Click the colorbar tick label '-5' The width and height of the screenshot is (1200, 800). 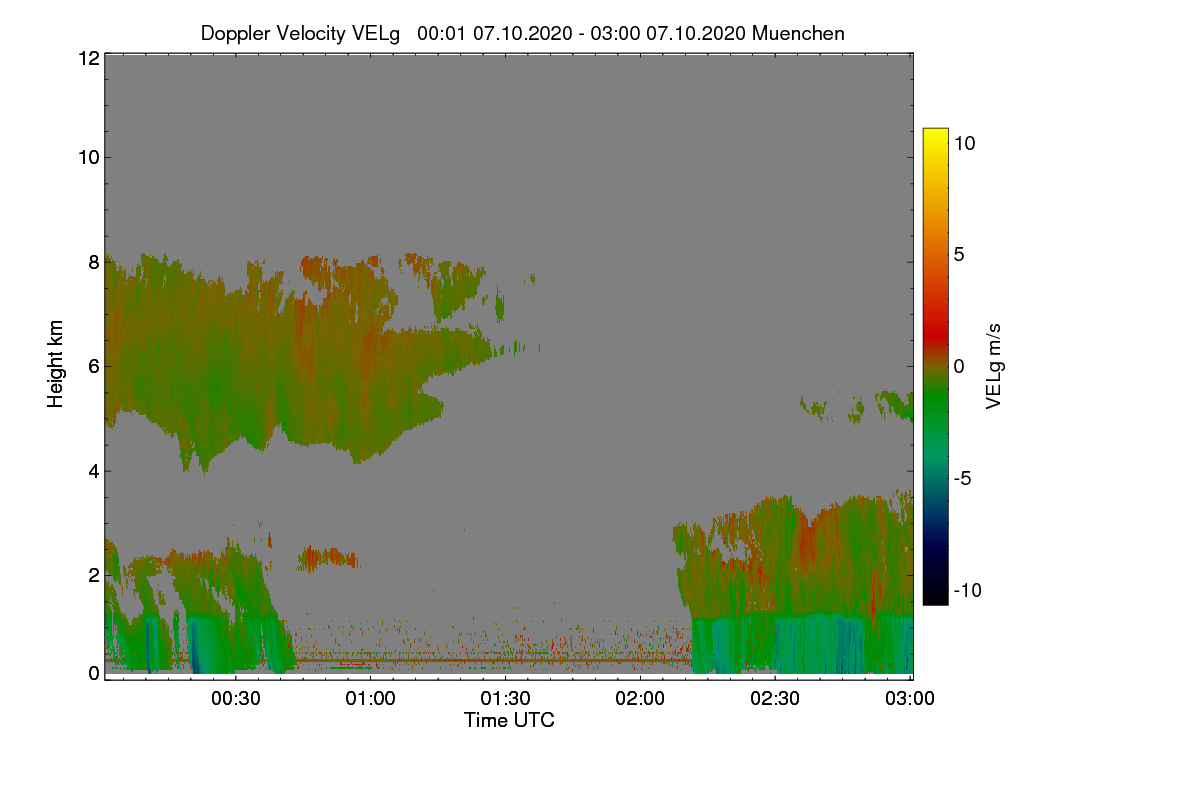pyautogui.click(x=965, y=478)
